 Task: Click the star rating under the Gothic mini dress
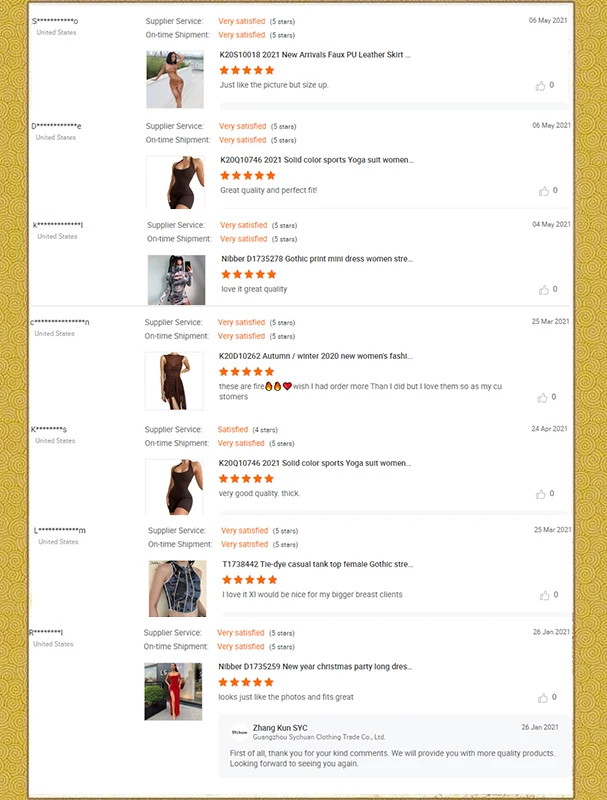(248, 274)
